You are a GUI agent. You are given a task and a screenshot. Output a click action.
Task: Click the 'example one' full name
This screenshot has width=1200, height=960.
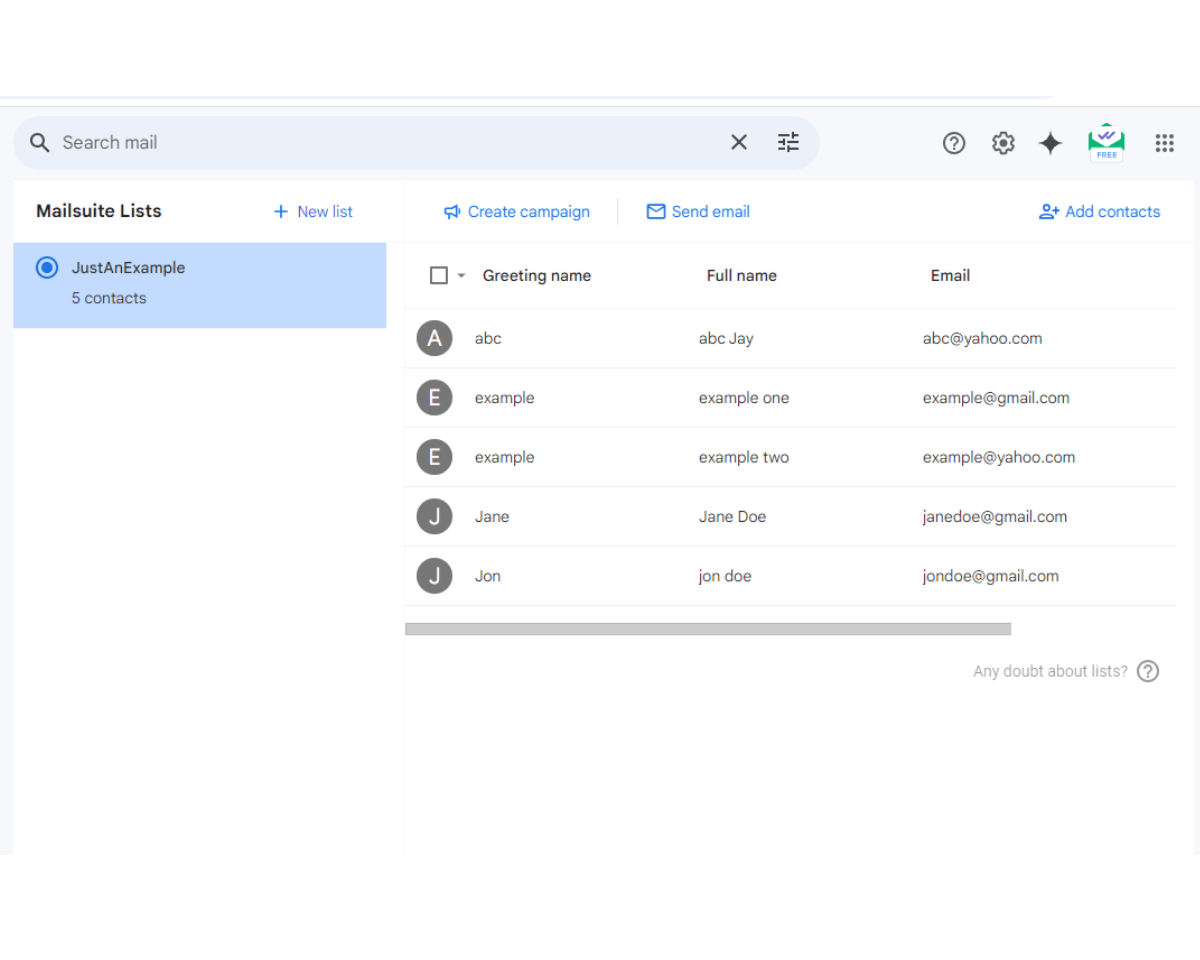pyautogui.click(x=744, y=398)
